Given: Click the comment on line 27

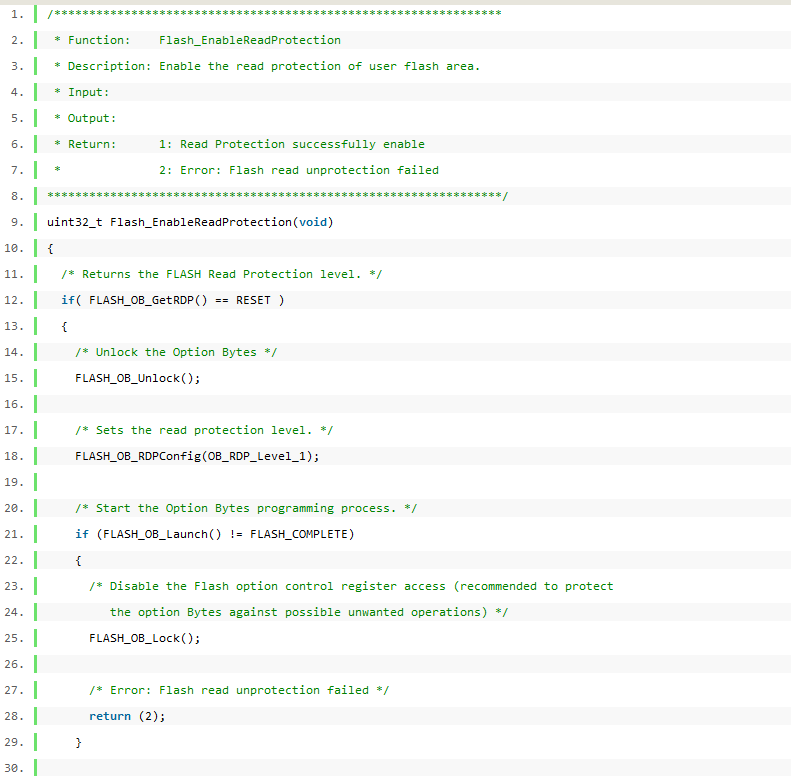Looking at the screenshot, I should tap(239, 690).
